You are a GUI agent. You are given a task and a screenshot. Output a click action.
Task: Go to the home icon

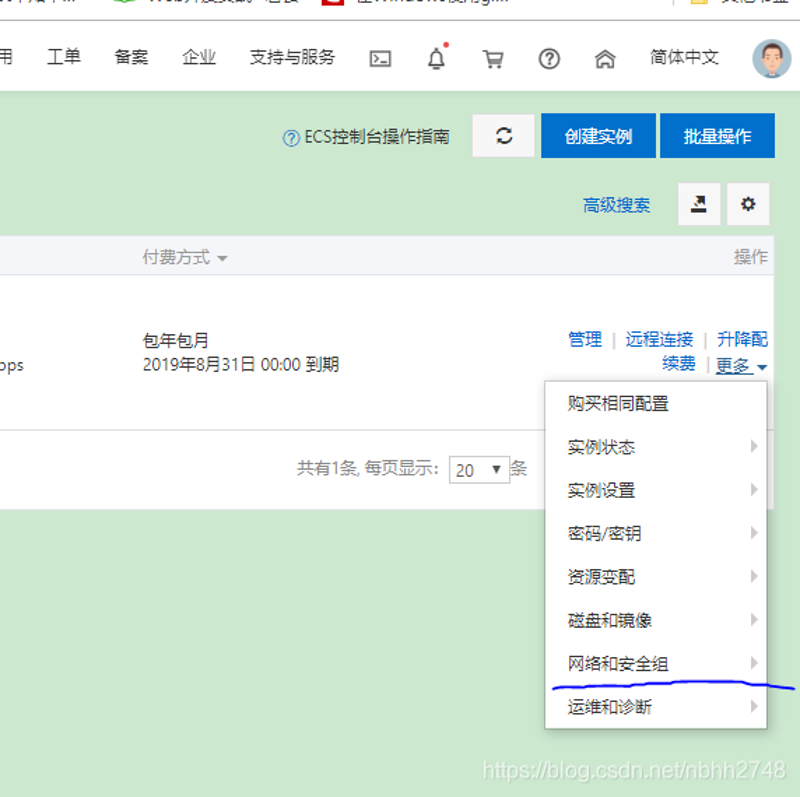pos(605,58)
